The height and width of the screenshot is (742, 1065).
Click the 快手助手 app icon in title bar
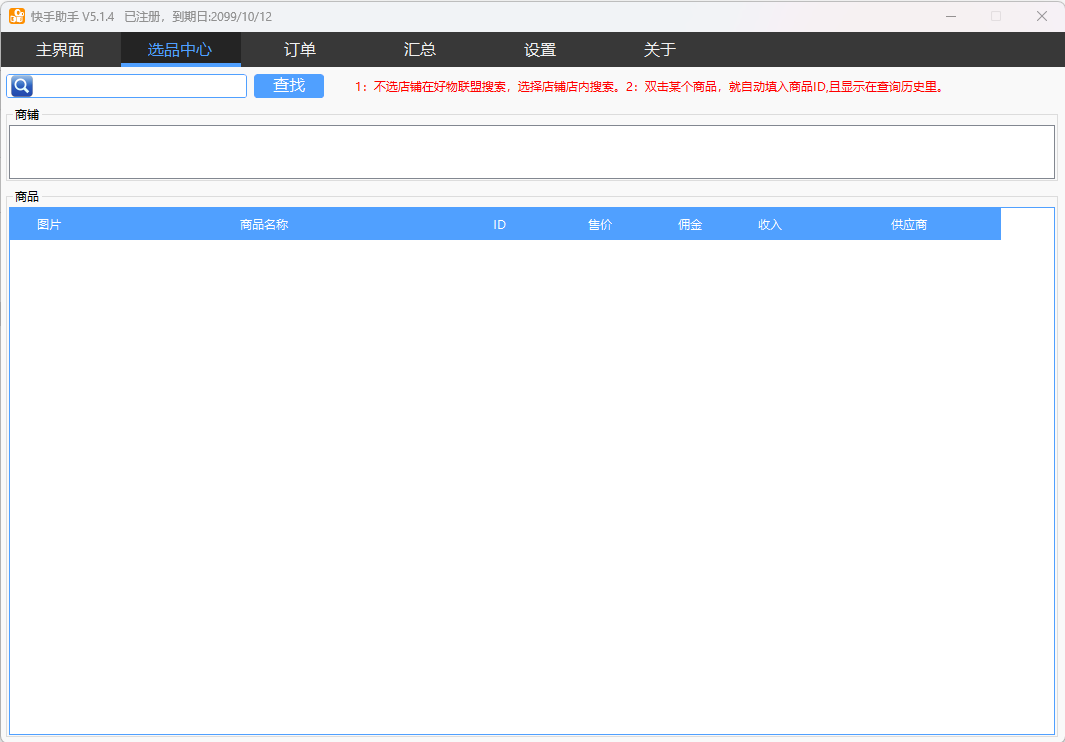click(x=17, y=16)
